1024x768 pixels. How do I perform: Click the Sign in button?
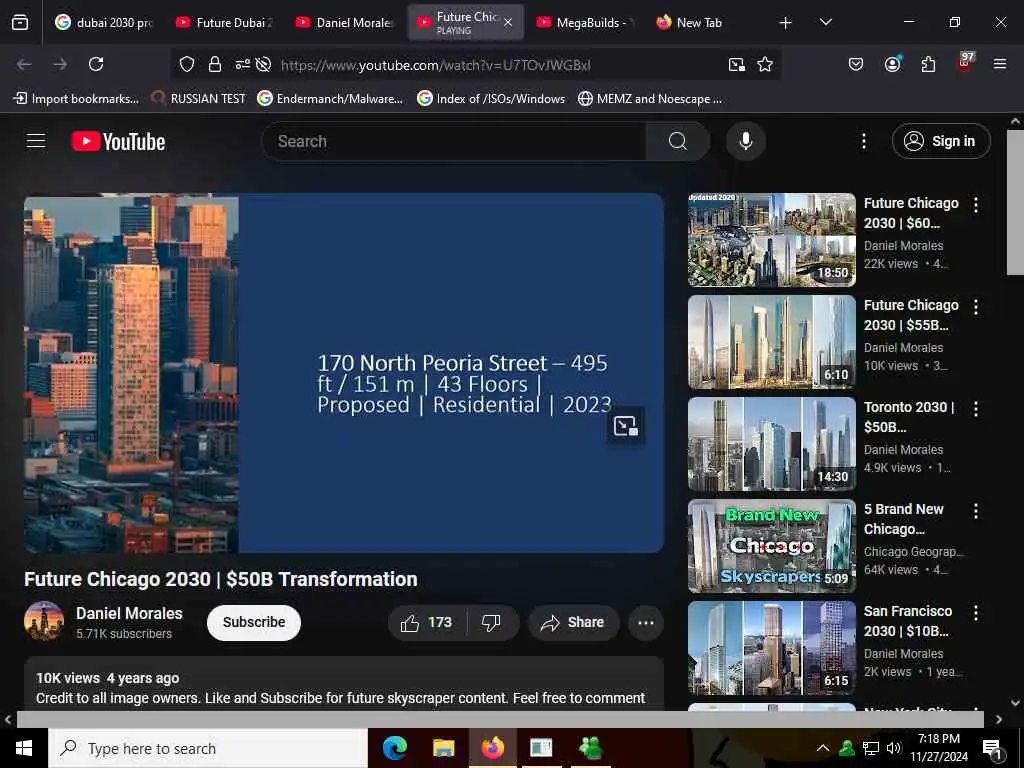[941, 141]
